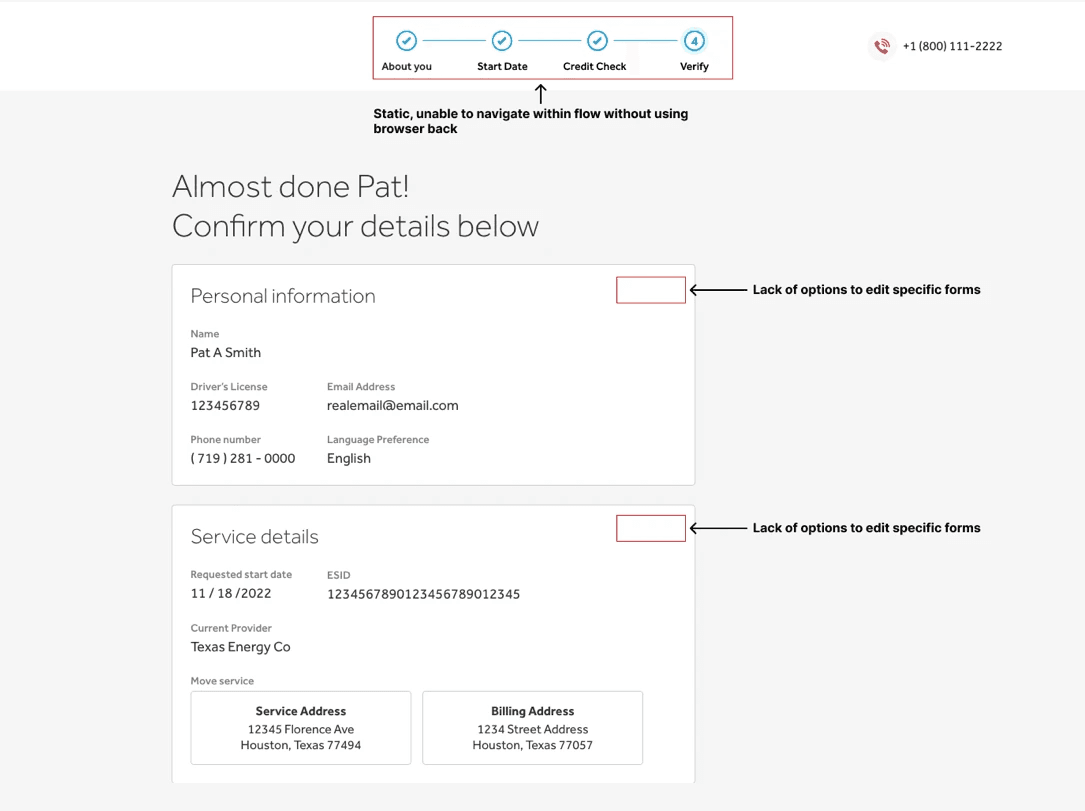
Task: Click the Email Address field label
Action: click(x=361, y=387)
